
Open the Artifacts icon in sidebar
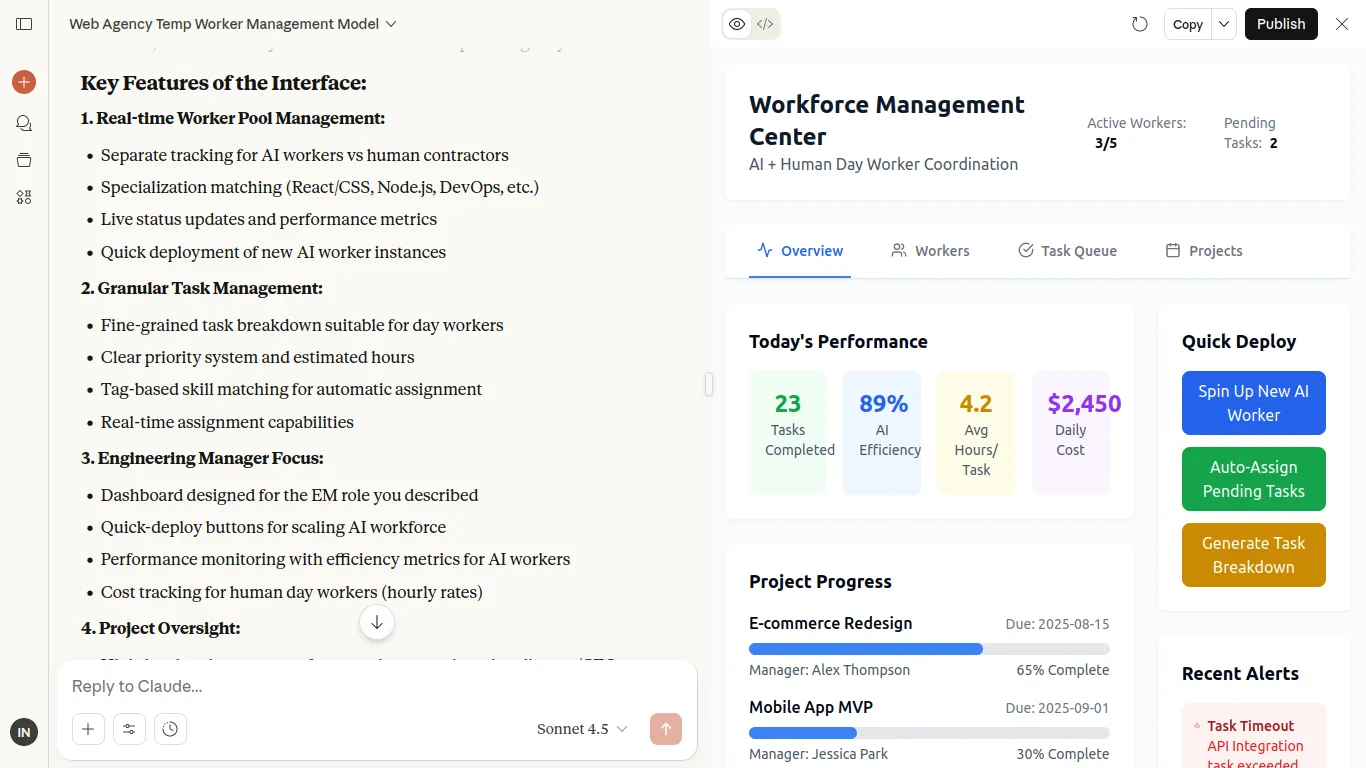pos(24,197)
